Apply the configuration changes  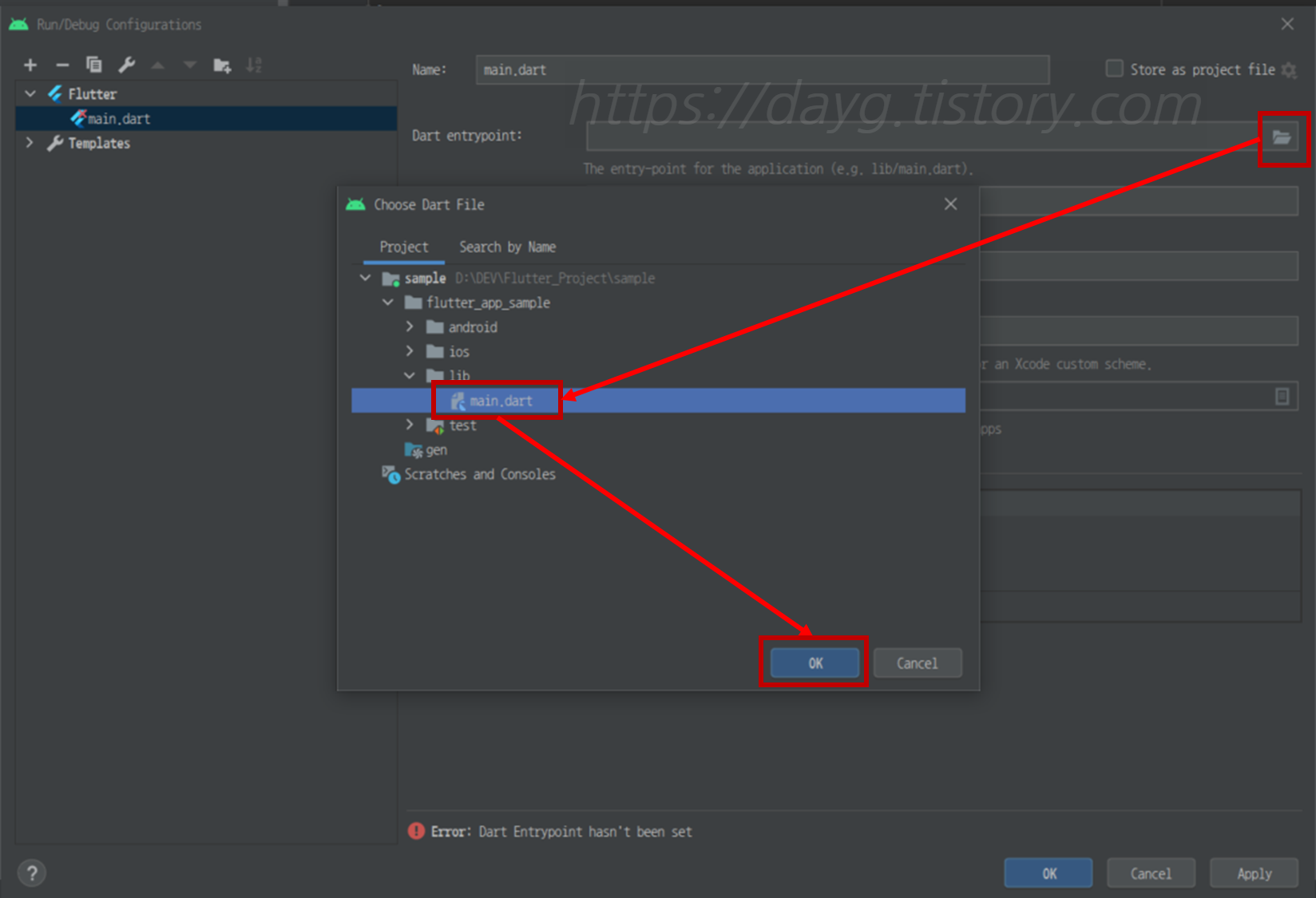1254,873
